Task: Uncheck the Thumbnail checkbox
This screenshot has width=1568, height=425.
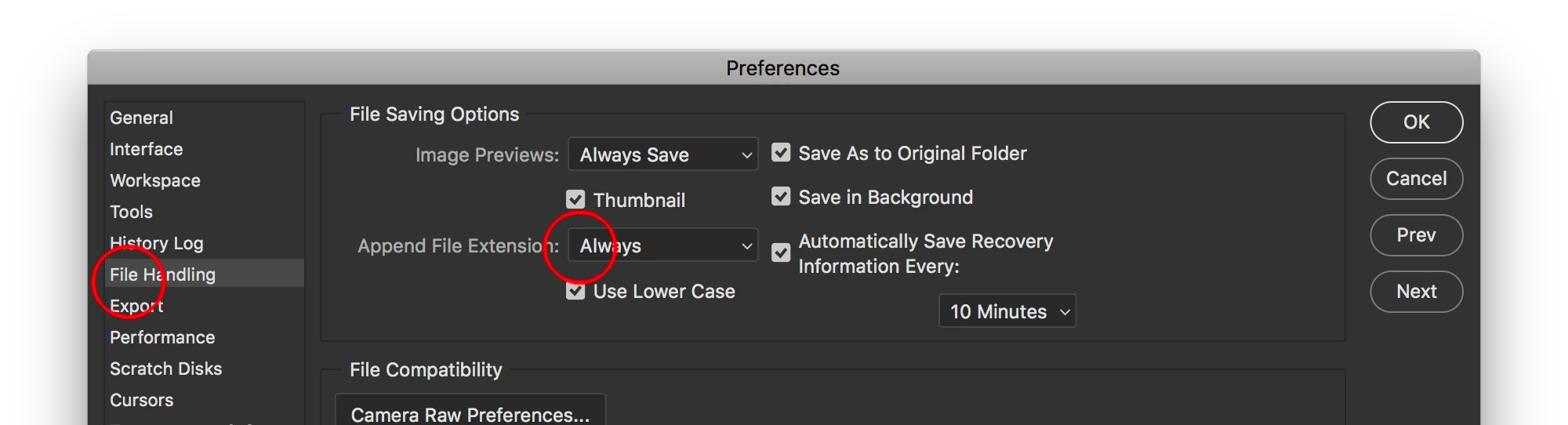Action: tap(575, 199)
